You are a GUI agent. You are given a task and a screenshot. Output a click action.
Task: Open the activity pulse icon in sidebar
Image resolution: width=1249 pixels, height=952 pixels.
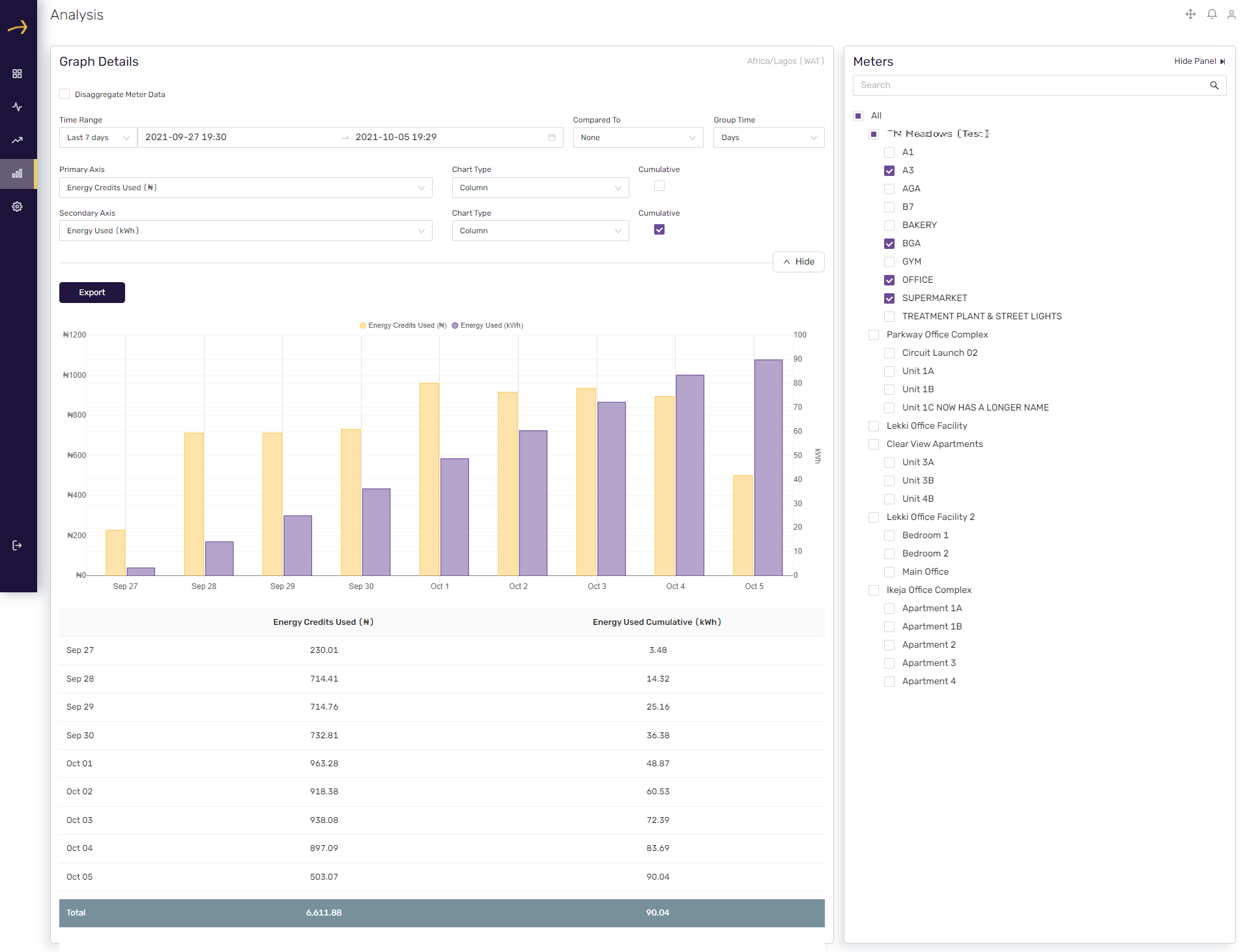coord(18,107)
